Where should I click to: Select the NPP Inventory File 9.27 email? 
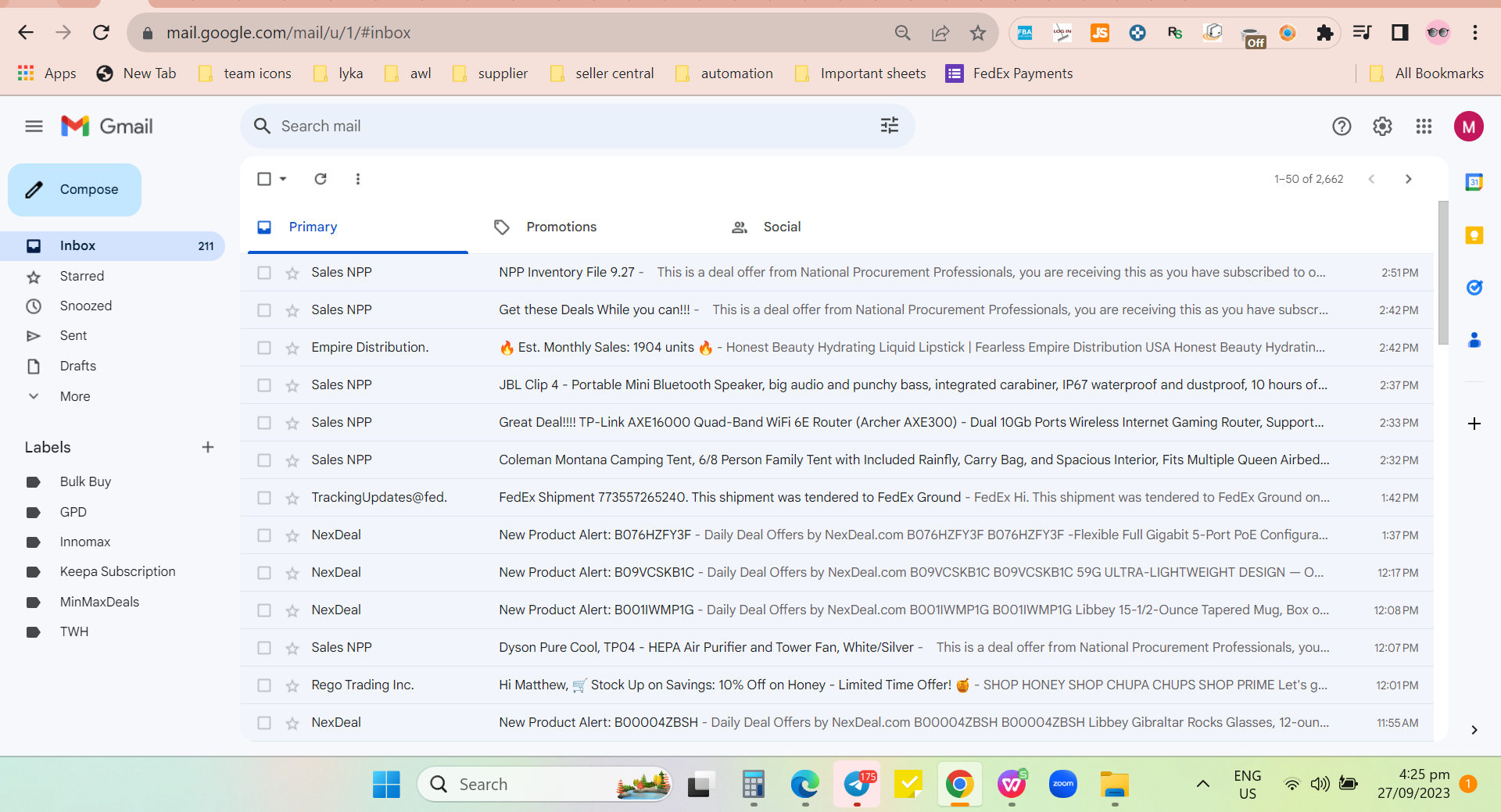[x=264, y=273]
